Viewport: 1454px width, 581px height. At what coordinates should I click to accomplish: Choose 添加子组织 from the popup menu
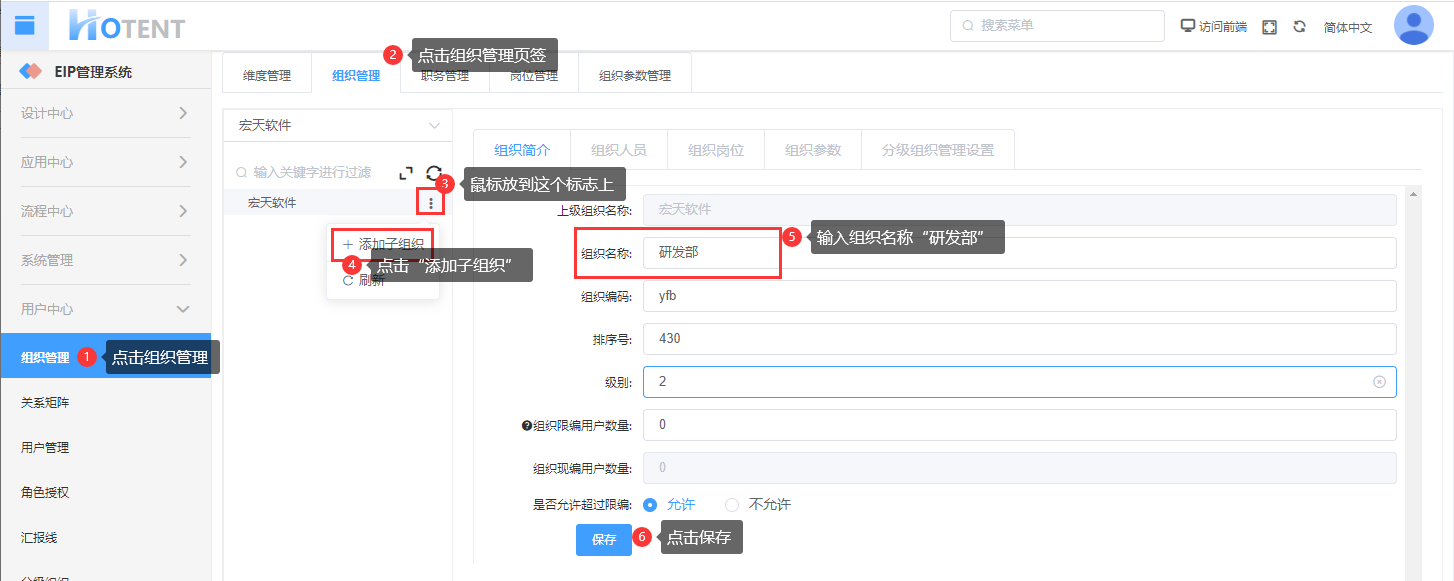(383, 244)
